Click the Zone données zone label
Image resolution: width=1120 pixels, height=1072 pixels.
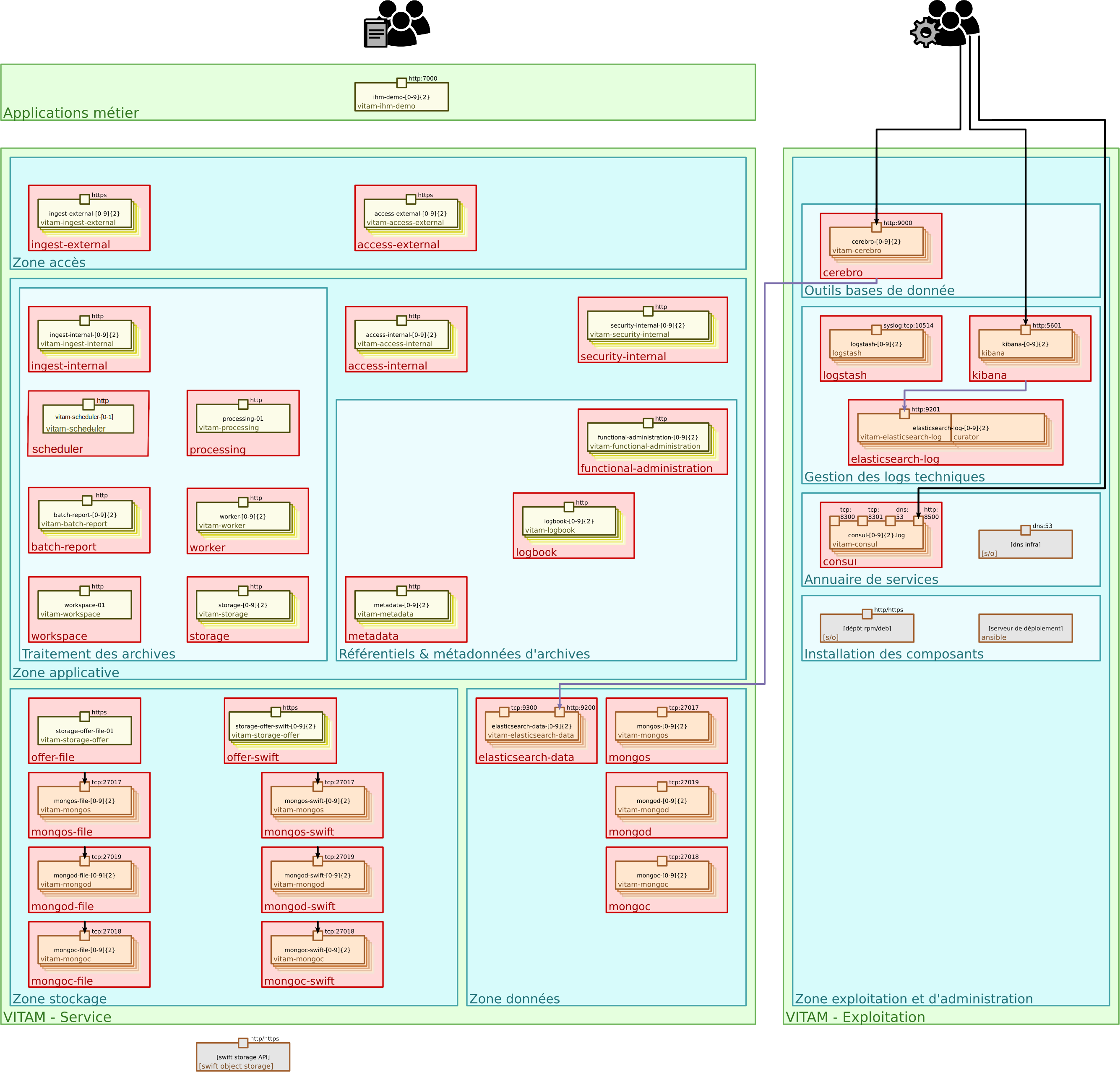514,999
